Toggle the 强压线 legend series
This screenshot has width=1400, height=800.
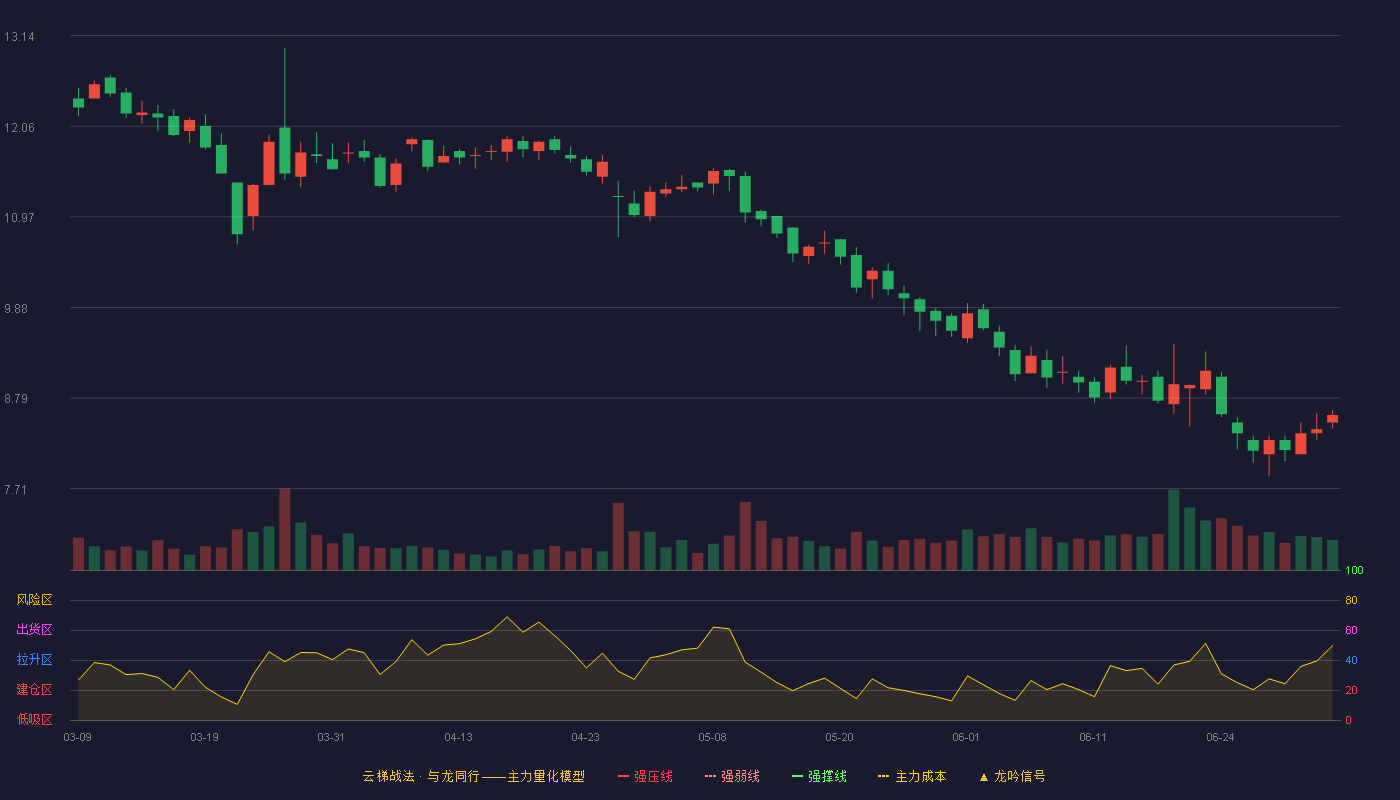(x=645, y=776)
